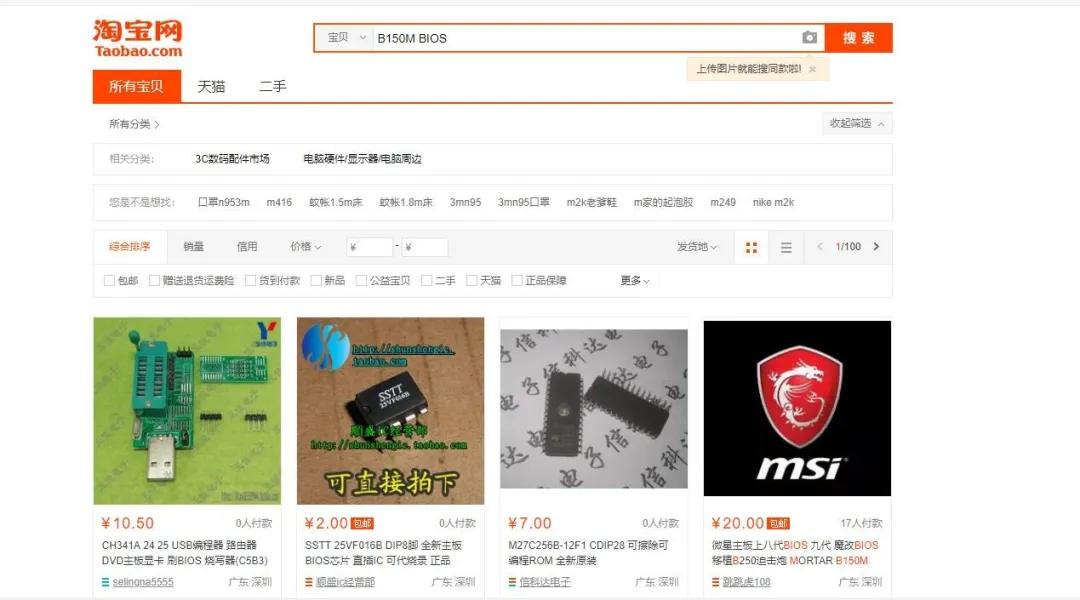Click the minimum price input field
The height and width of the screenshot is (600, 1080).
coord(370,247)
